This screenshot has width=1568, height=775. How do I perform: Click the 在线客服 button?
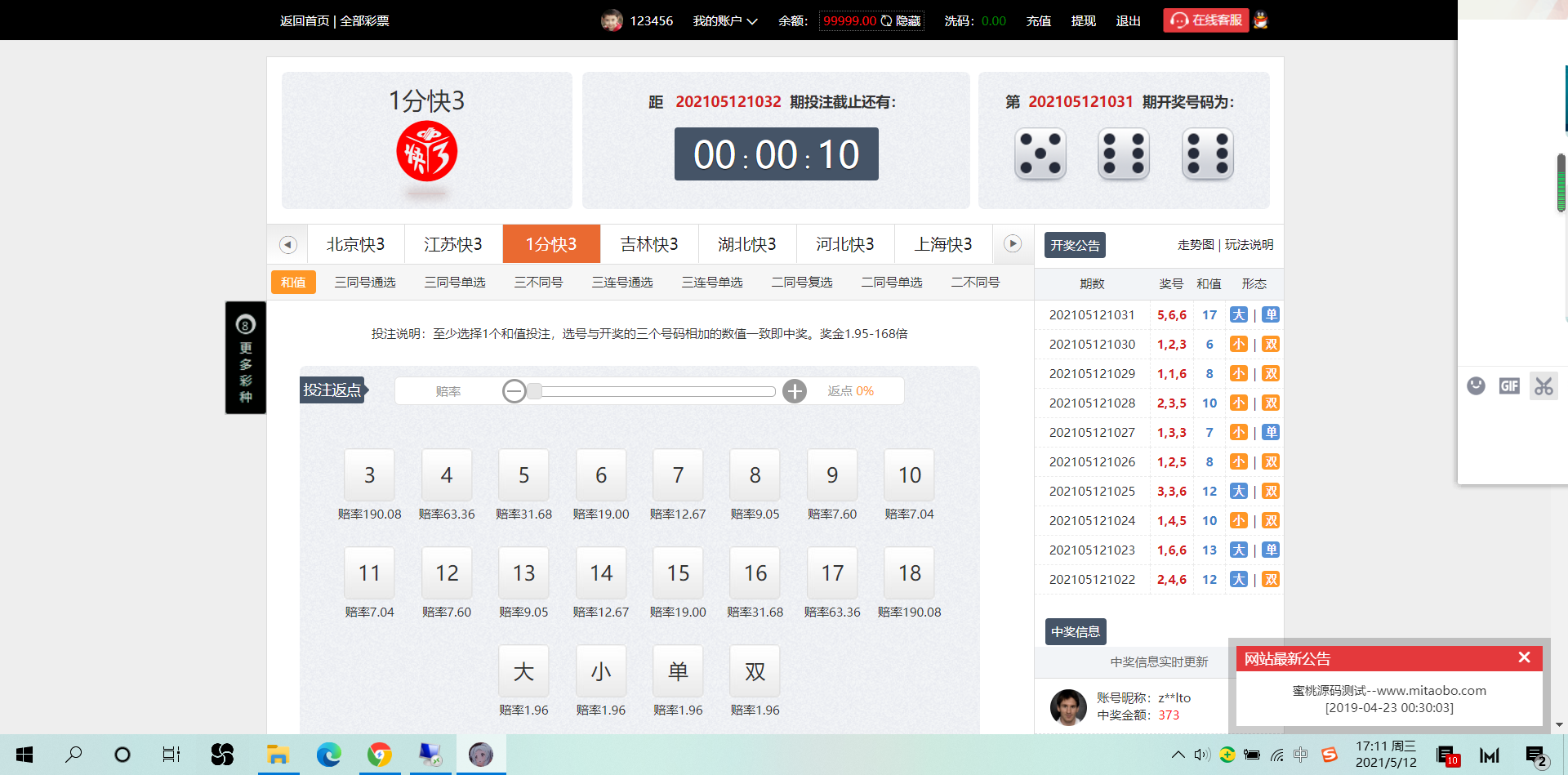(1206, 20)
